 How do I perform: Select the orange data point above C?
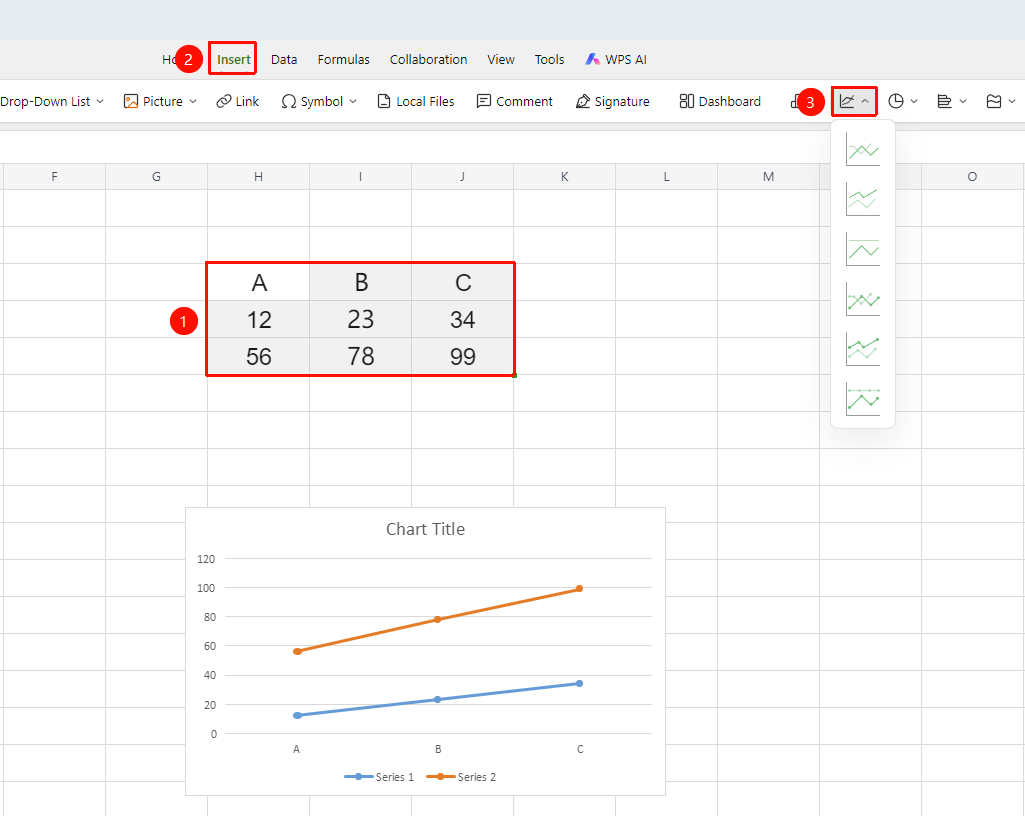579,588
